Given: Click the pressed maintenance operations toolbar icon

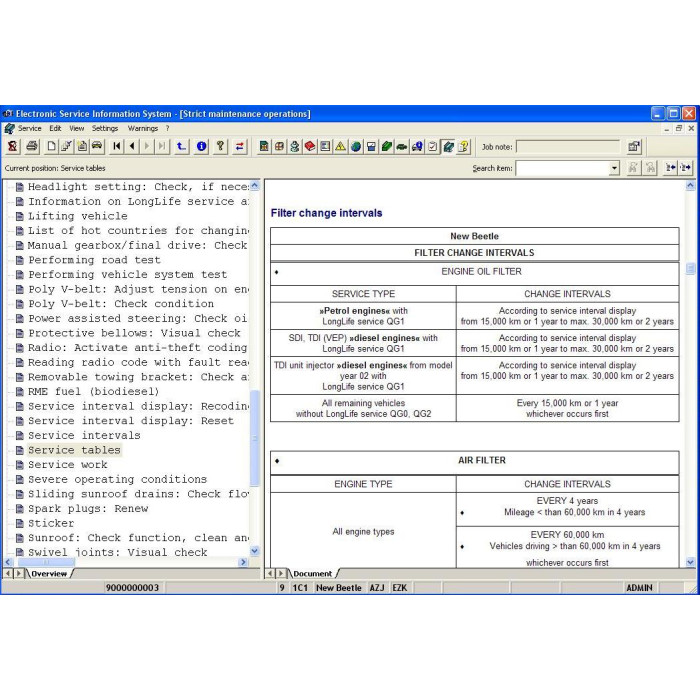Looking at the screenshot, I should (x=448, y=146).
